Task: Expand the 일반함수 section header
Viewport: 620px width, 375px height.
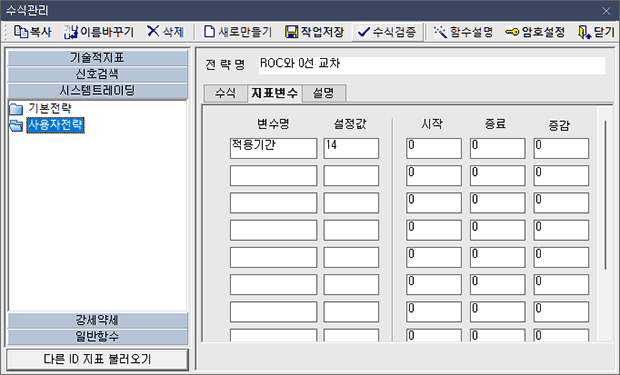Action: [97, 337]
